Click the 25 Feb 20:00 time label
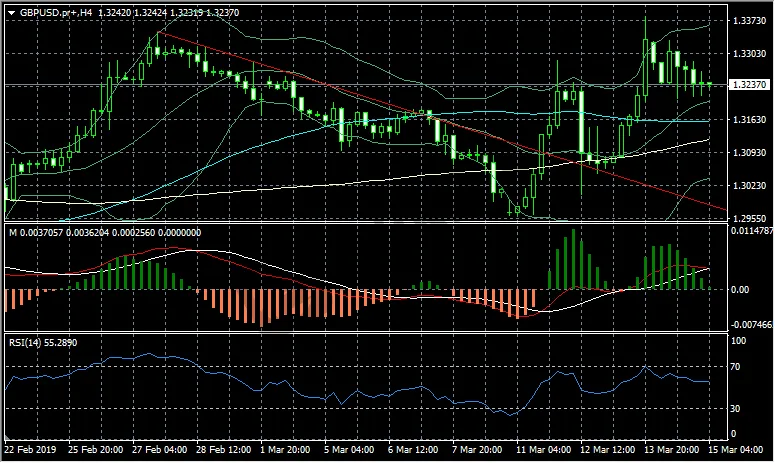The image size is (775, 463). pos(95,450)
